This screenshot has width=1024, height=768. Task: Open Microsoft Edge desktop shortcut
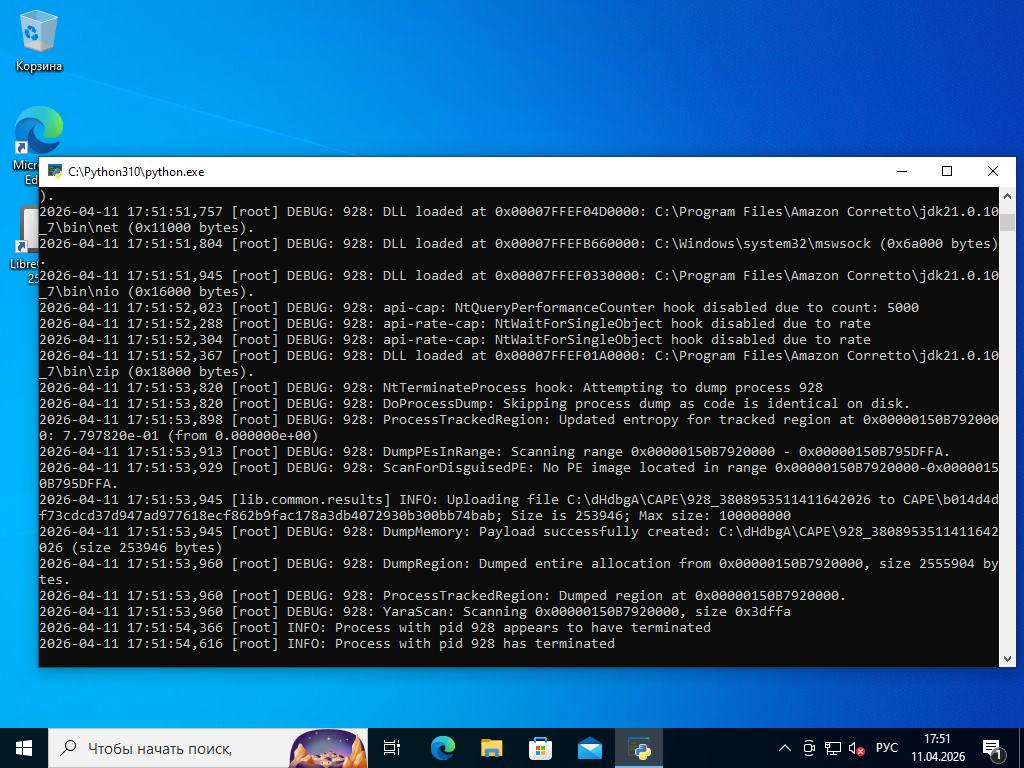(x=36, y=135)
